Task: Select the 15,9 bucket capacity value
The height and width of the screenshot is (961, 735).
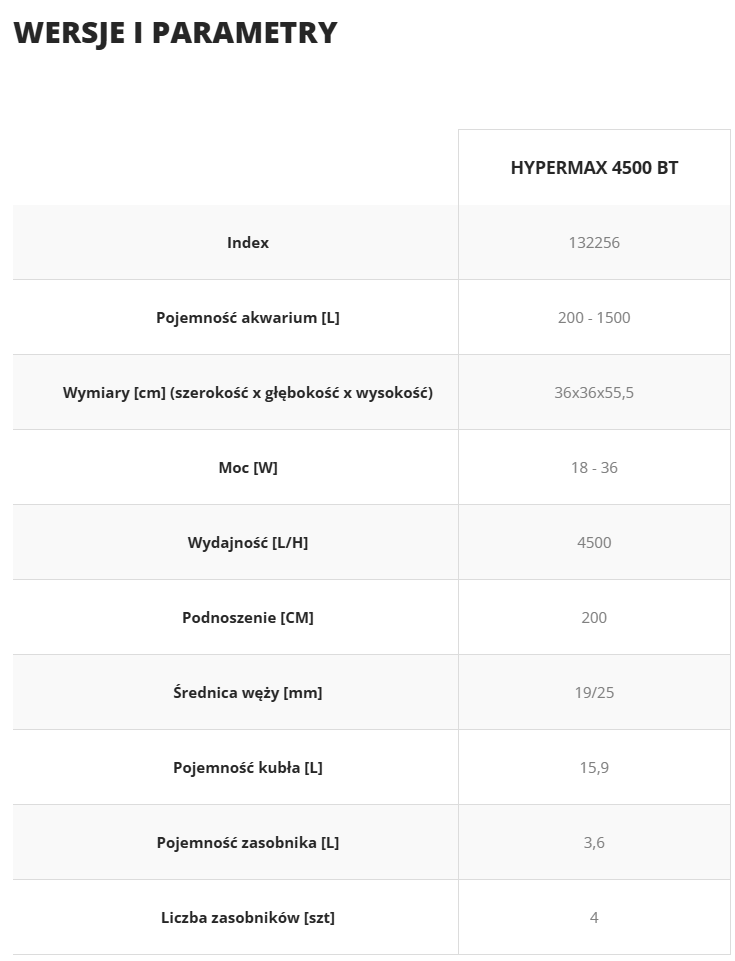Action: [x=594, y=767]
